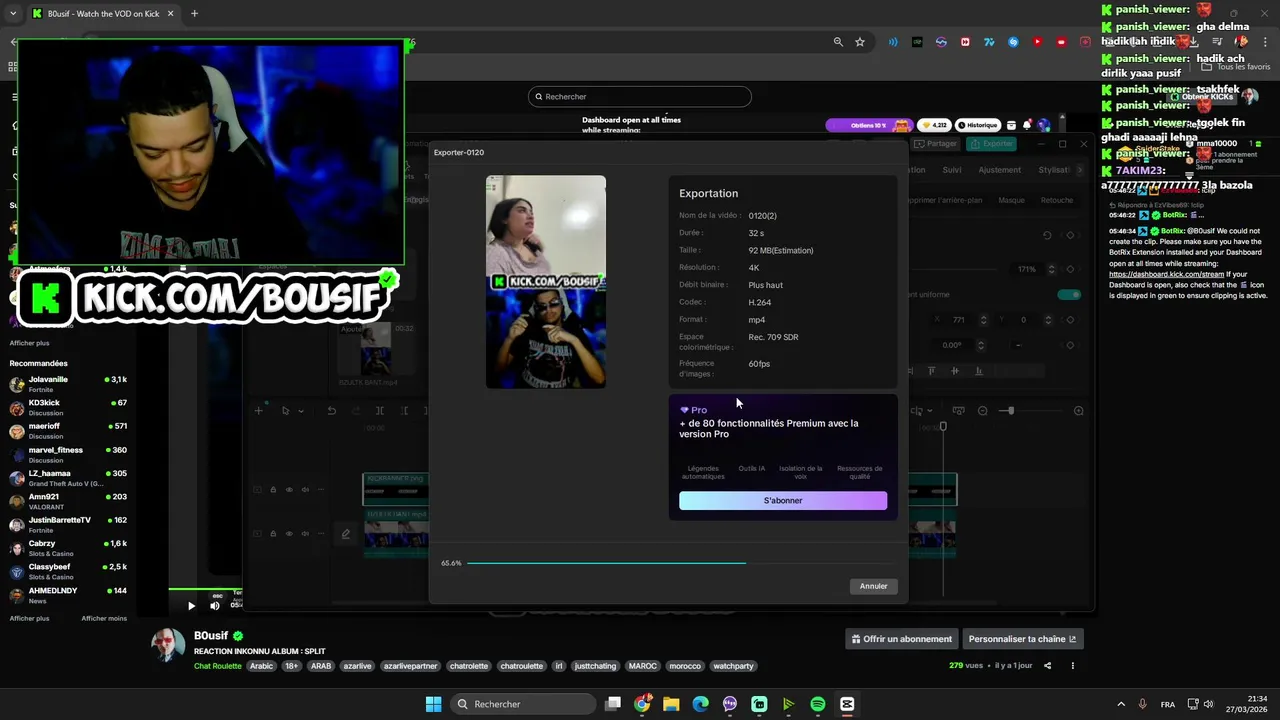Click the Kick search field Rechercher
This screenshot has height=720, width=1280.
click(640, 97)
